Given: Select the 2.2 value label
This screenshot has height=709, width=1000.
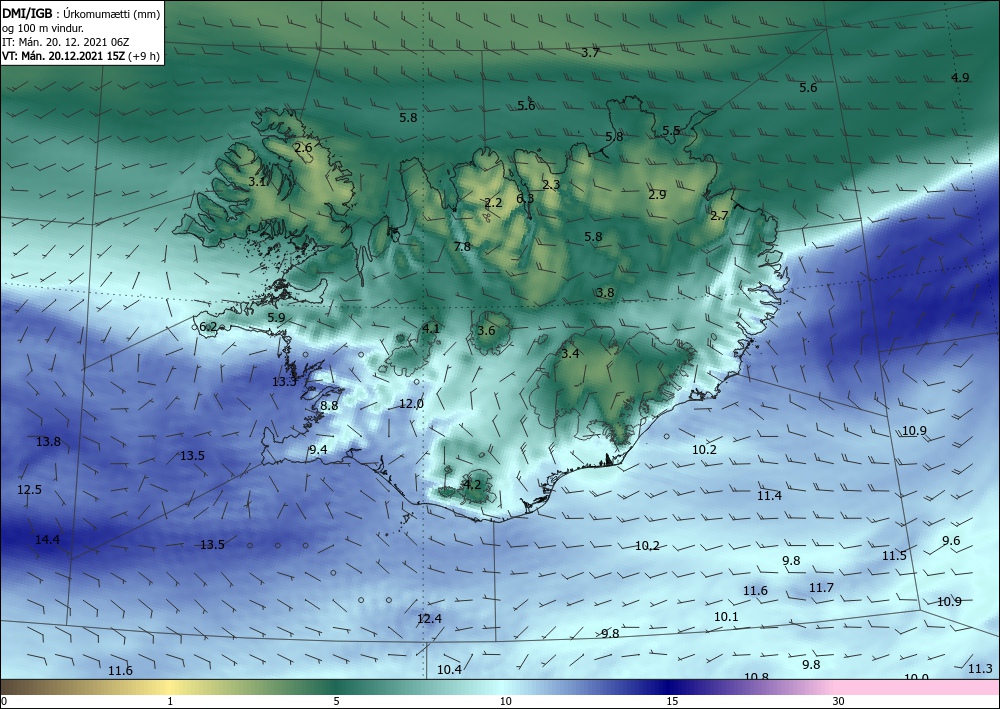Looking at the screenshot, I should [x=494, y=203].
